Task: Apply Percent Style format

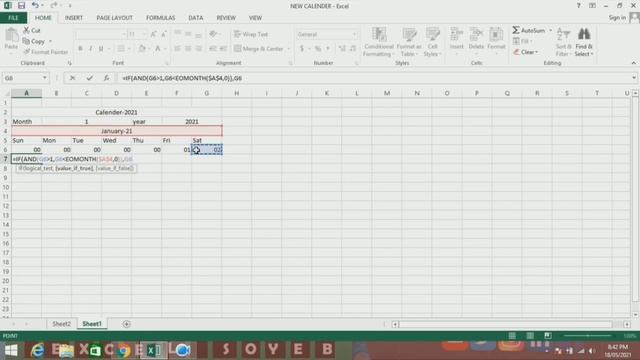Action: point(318,49)
